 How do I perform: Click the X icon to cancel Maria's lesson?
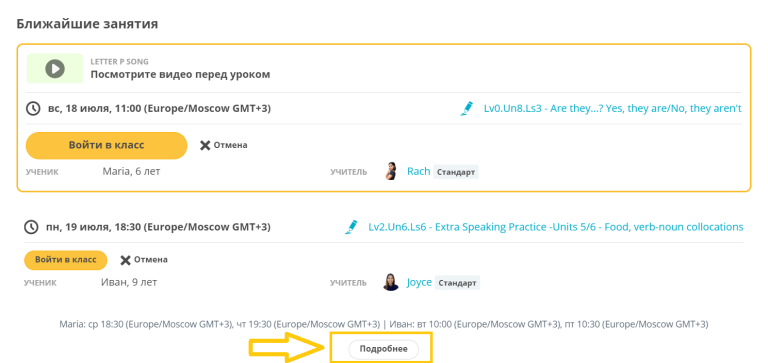point(205,145)
